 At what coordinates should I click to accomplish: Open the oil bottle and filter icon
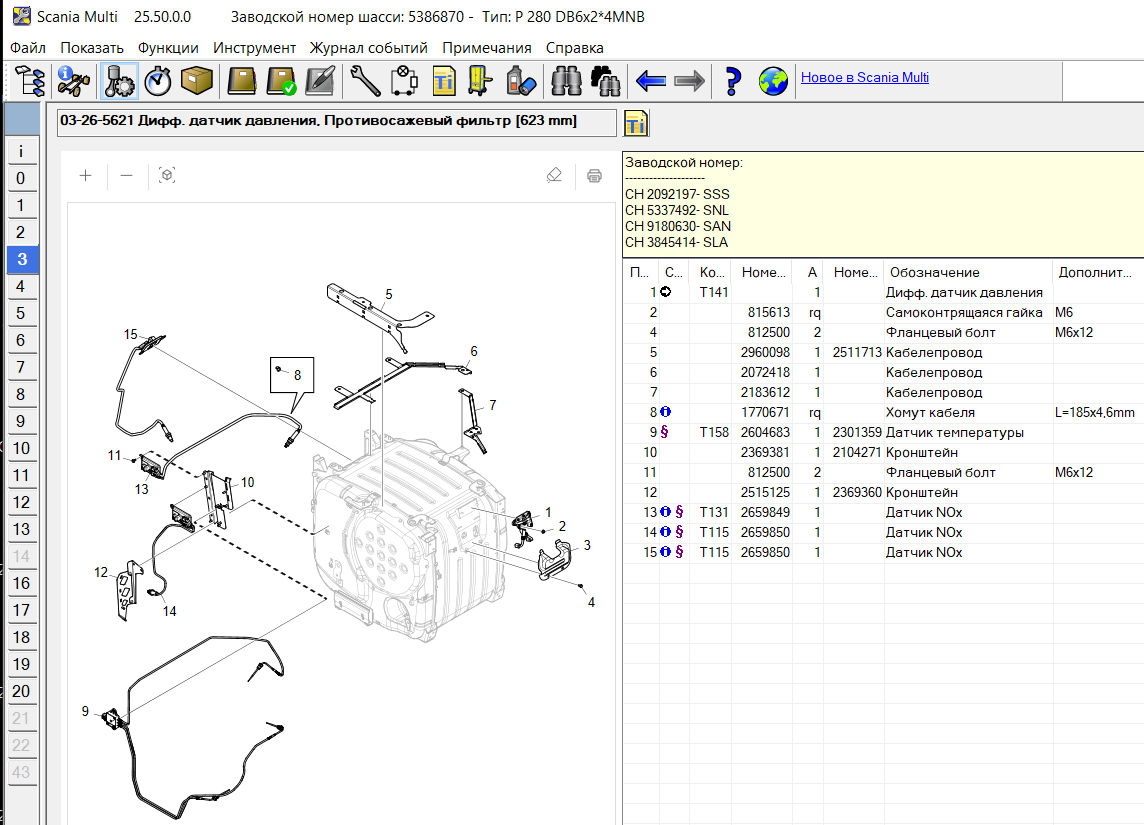point(521,80)
